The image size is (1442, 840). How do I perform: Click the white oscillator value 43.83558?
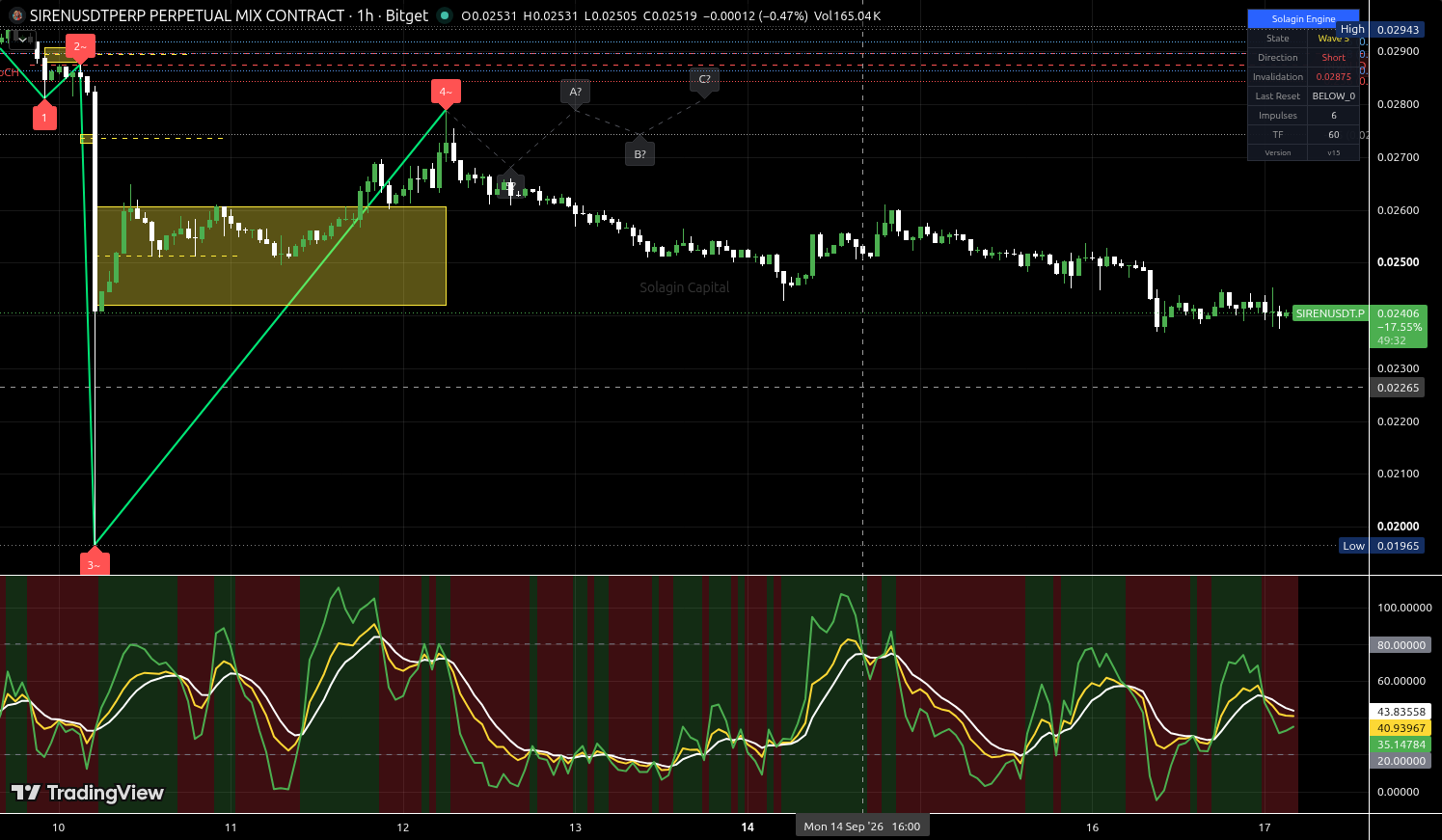1401,712
